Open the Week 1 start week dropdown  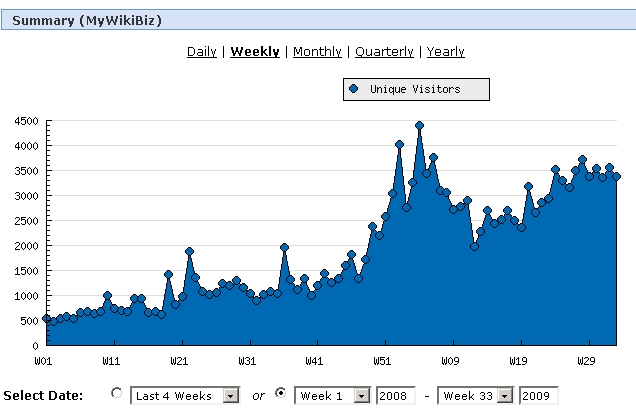coord(363,396)
